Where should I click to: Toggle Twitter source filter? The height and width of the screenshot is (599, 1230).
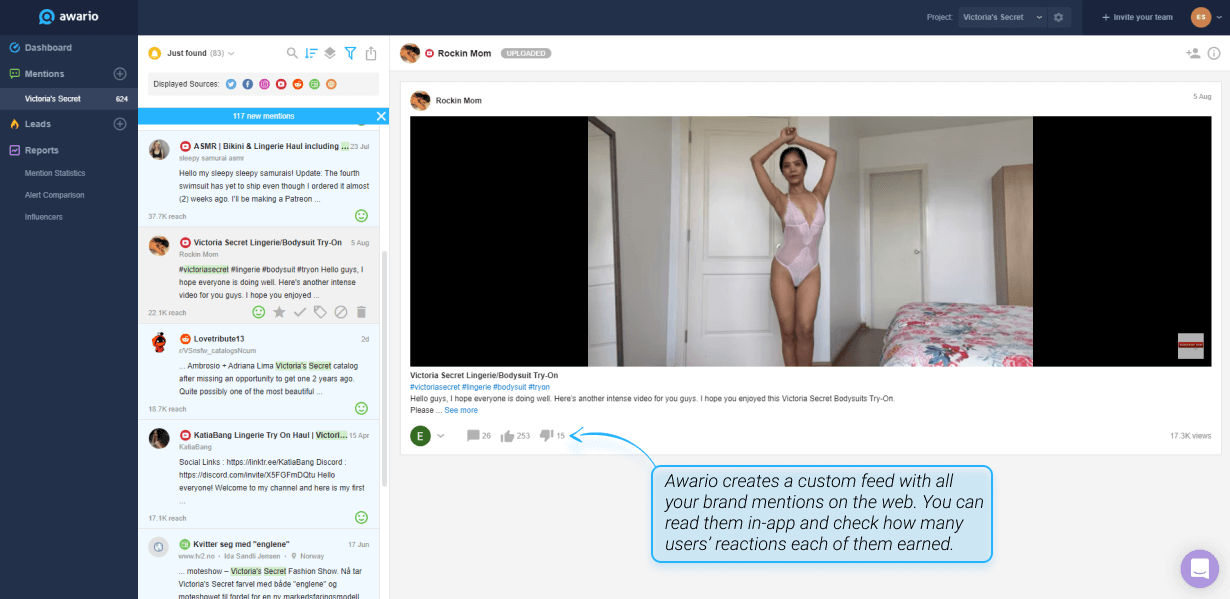tap(231, 84)
